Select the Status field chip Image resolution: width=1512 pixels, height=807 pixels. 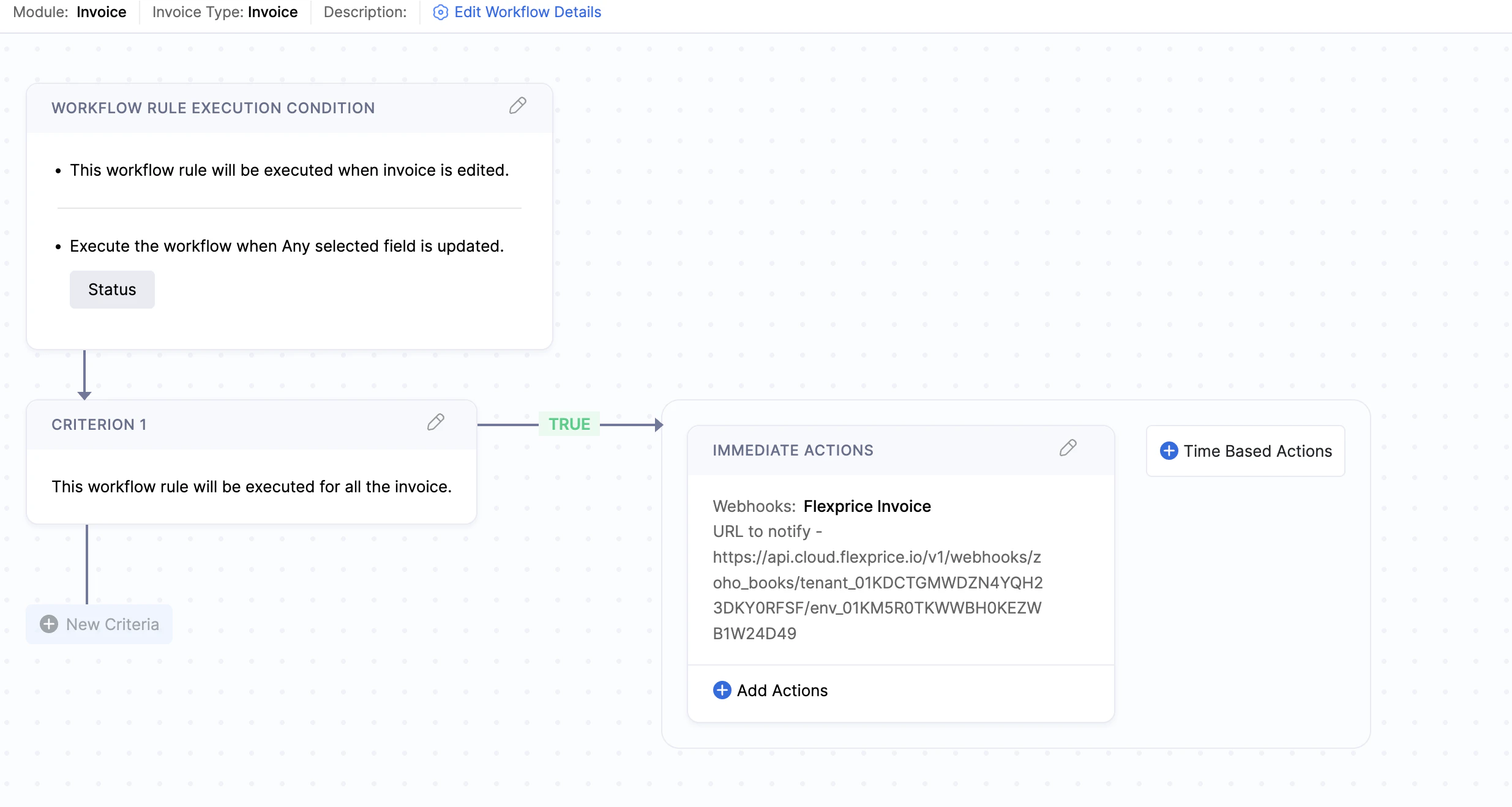pos(112,289)
